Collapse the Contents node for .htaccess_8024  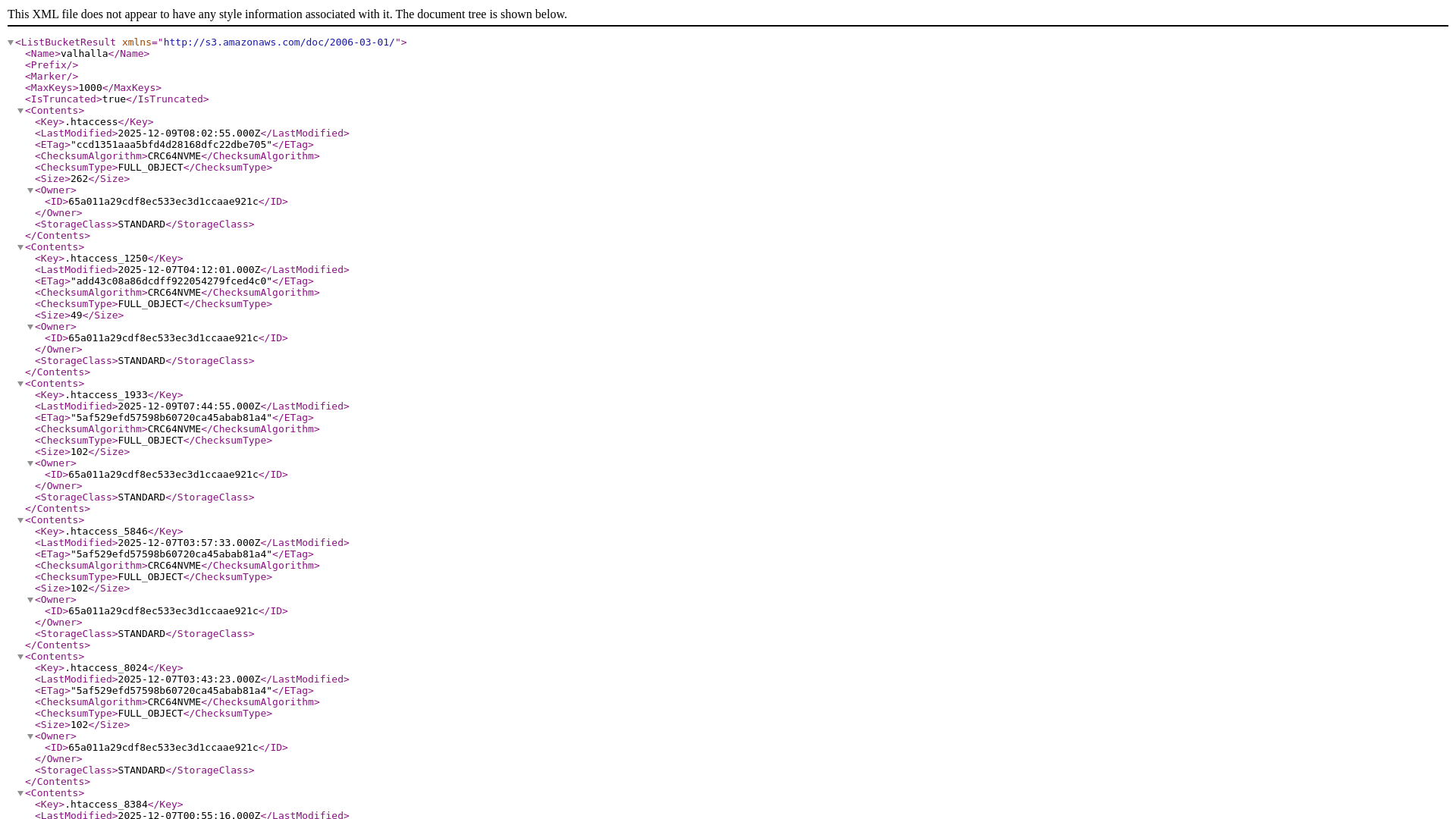click(20, 657)
